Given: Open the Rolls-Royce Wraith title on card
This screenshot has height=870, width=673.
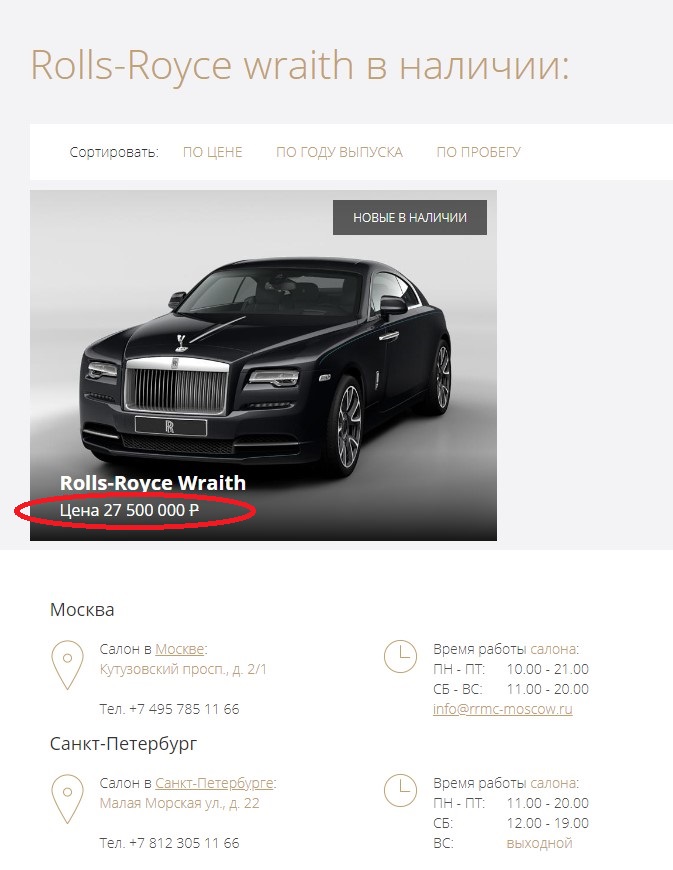Looking at the screenshot, I should point(153,483).
